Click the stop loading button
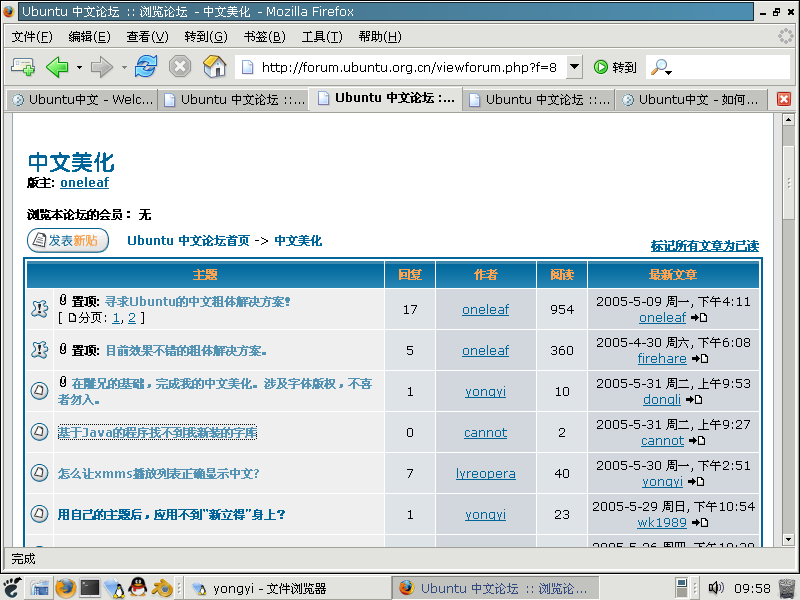The height and width of the screenshot is (600, 800). [x=180, y=67]
